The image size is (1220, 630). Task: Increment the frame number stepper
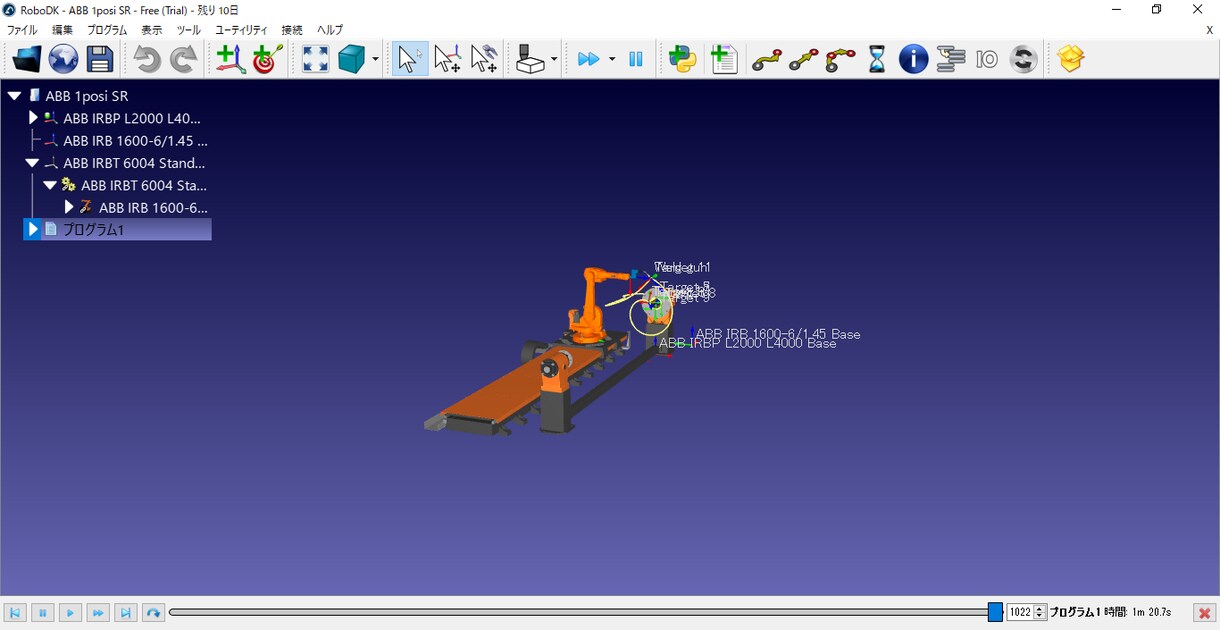pyautogui.click(x=1040, y=608)
